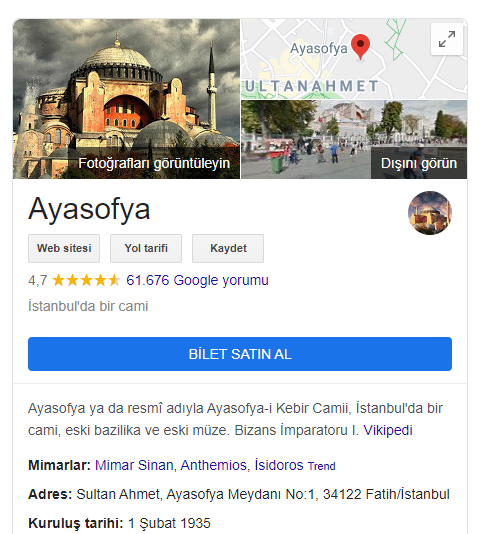Open the 61.676 Google yorumu reviews

click(197, 280)
